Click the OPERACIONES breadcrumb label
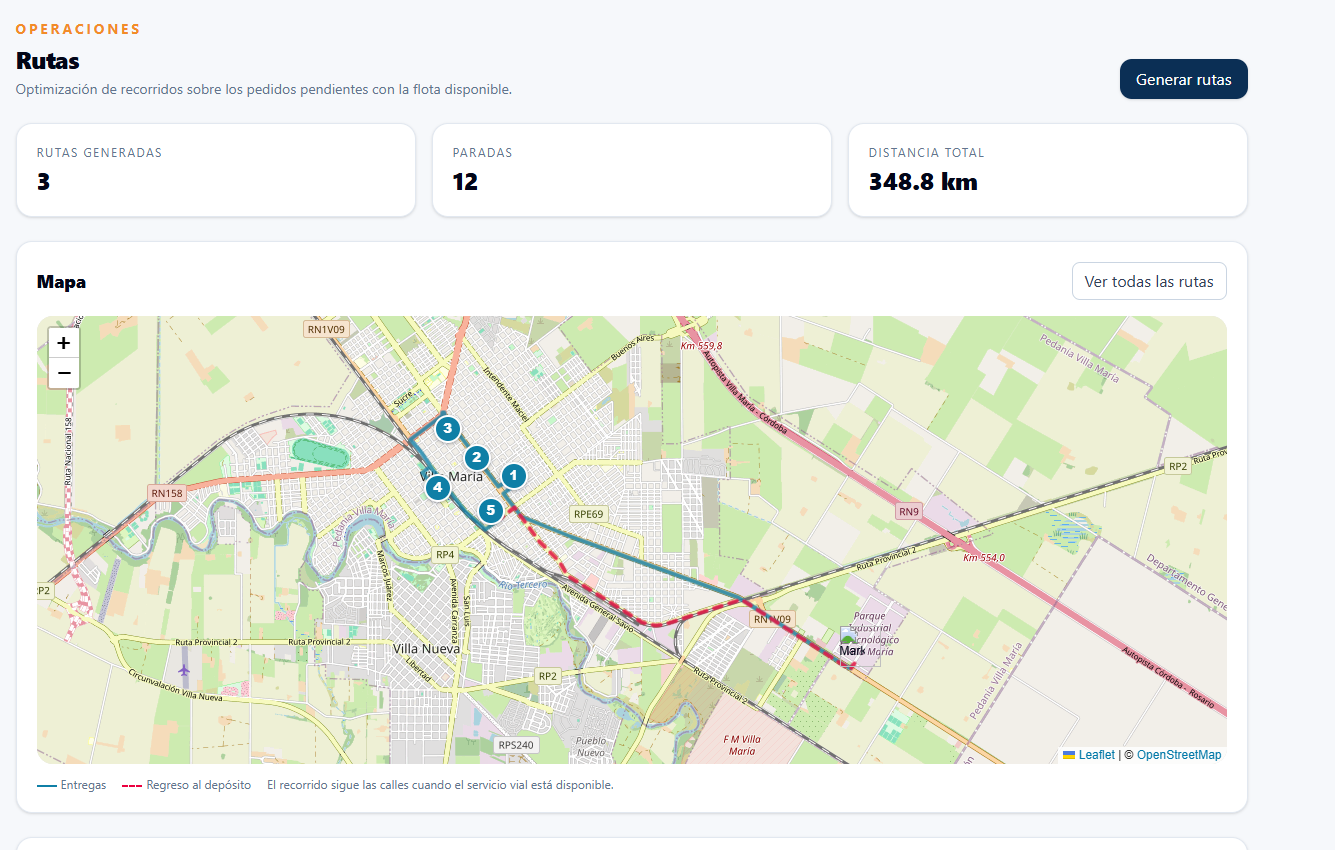This screenshot has height=850, width=1335. point(78,29)
